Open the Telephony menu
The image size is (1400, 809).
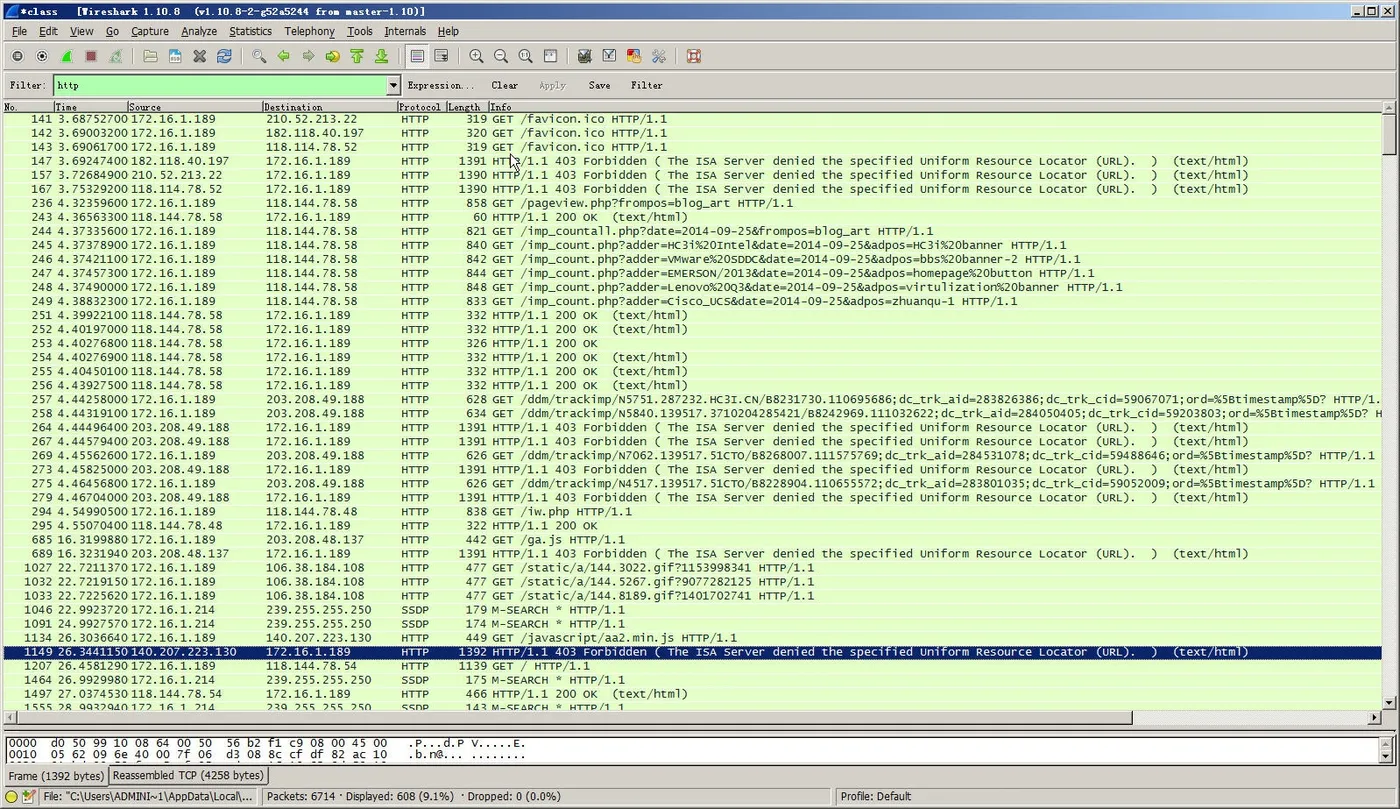(309, 31)
